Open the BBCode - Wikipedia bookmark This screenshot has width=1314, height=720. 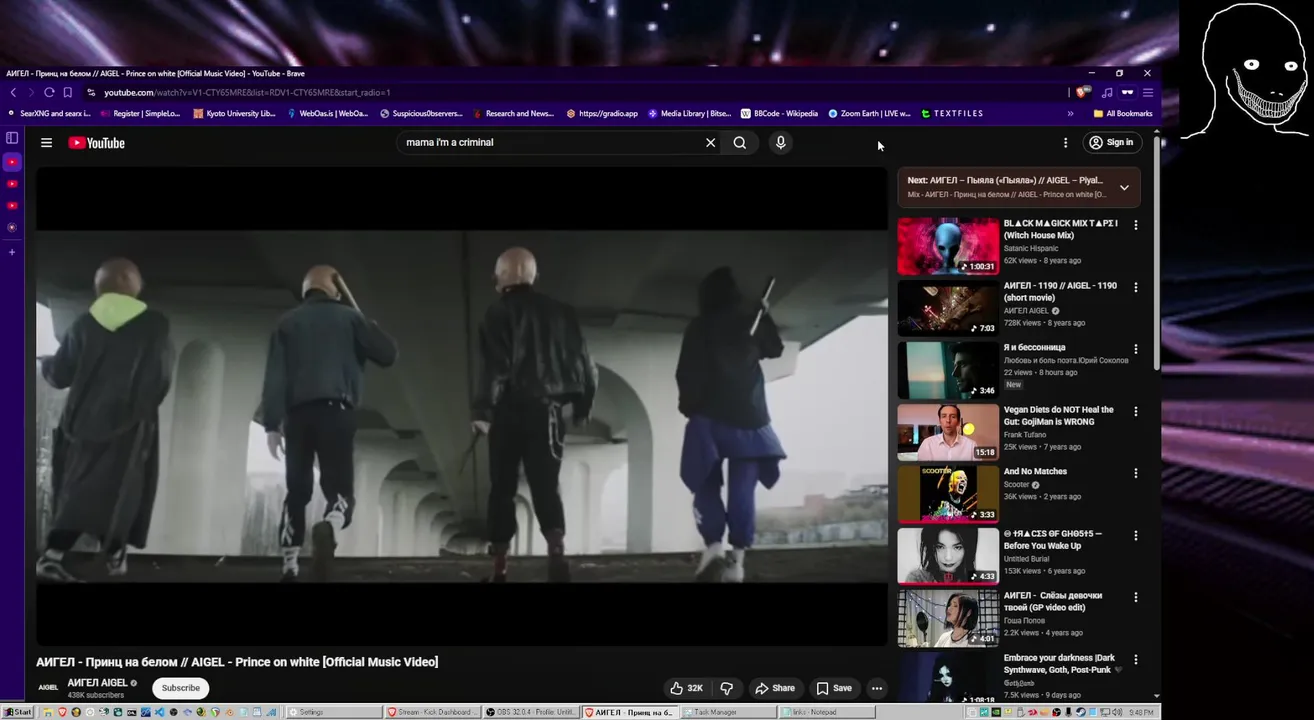(779, 113)
